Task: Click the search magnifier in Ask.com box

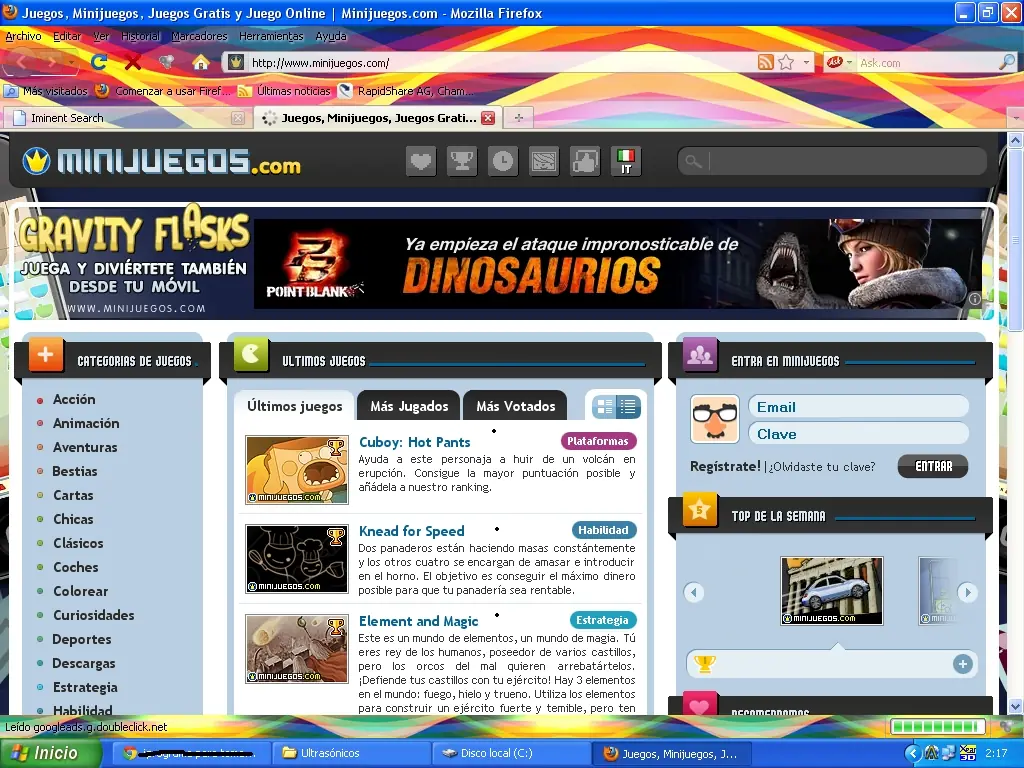Action: pyautogui.click(x=1006, y=62)
